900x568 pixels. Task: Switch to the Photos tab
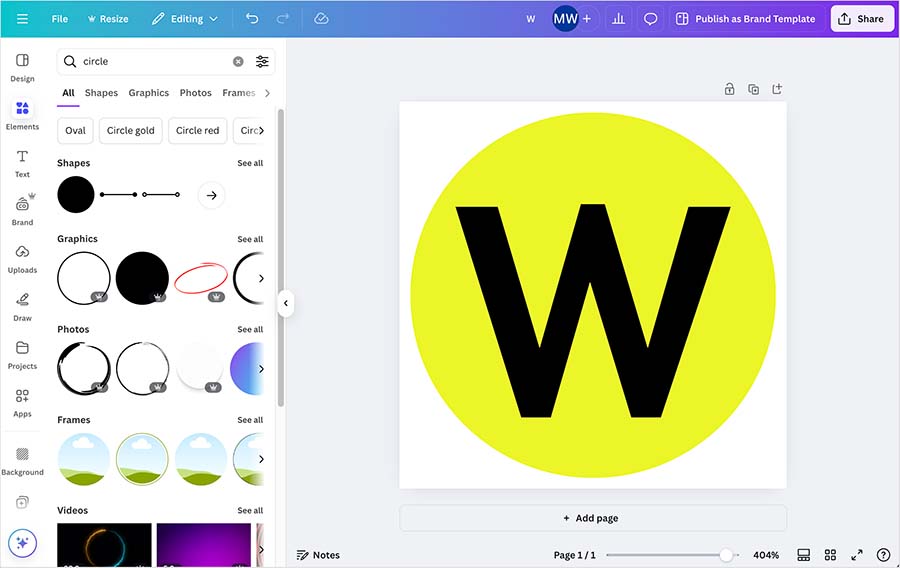pos(195,93)
